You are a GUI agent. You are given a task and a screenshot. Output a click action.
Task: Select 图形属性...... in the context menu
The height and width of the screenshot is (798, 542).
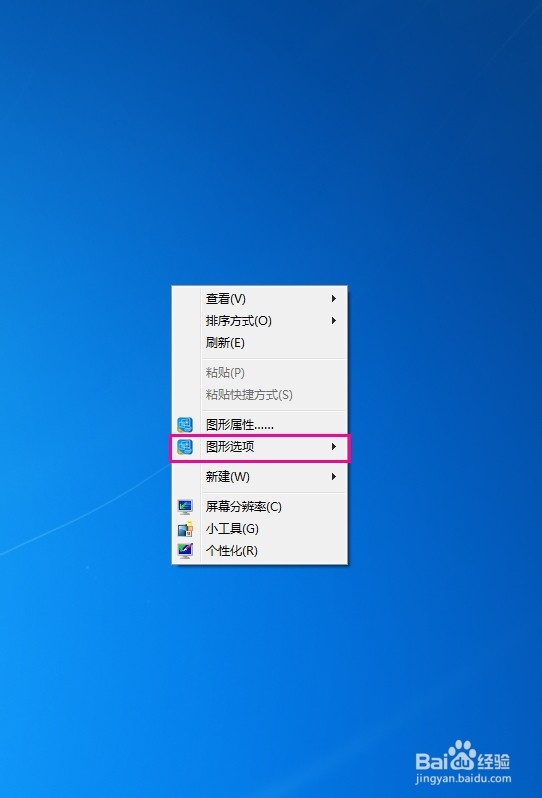tap(260, 424)
